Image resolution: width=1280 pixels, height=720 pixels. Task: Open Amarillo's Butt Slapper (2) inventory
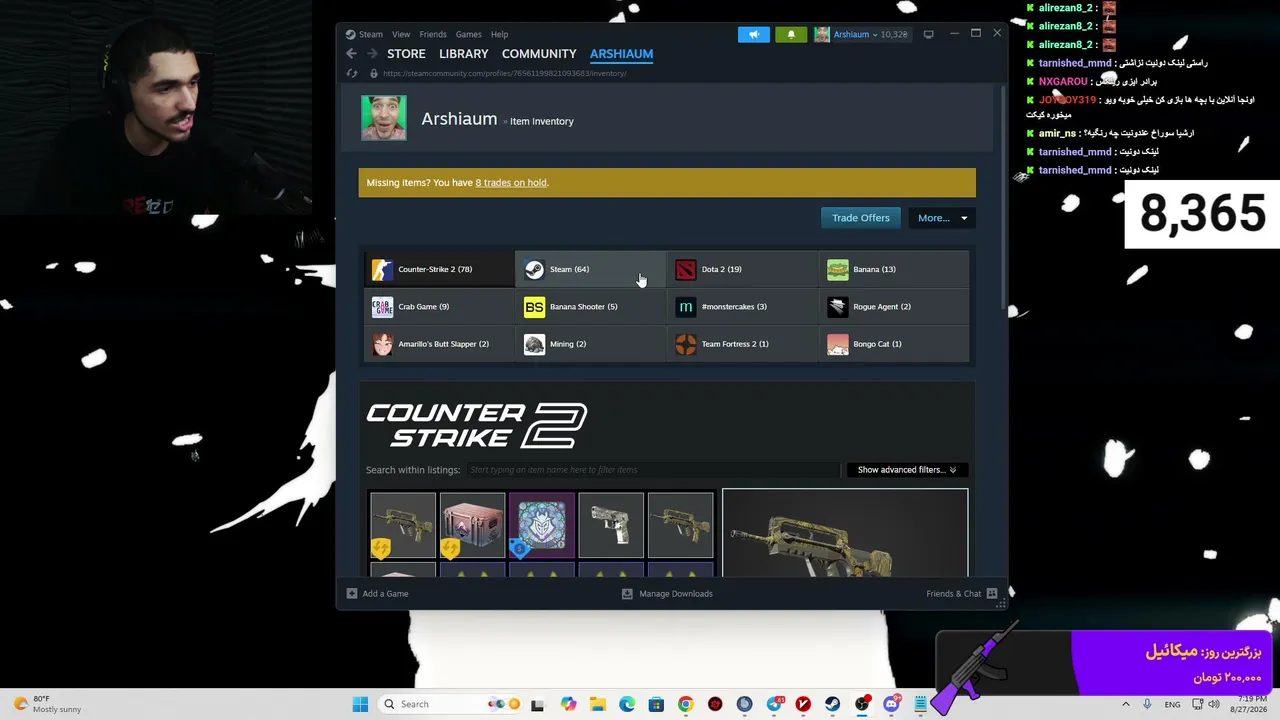pos(439,344)
